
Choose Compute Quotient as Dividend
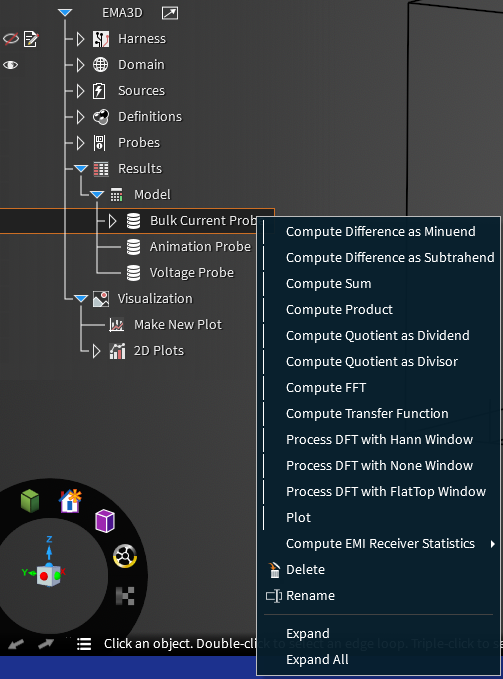[380, 336]
